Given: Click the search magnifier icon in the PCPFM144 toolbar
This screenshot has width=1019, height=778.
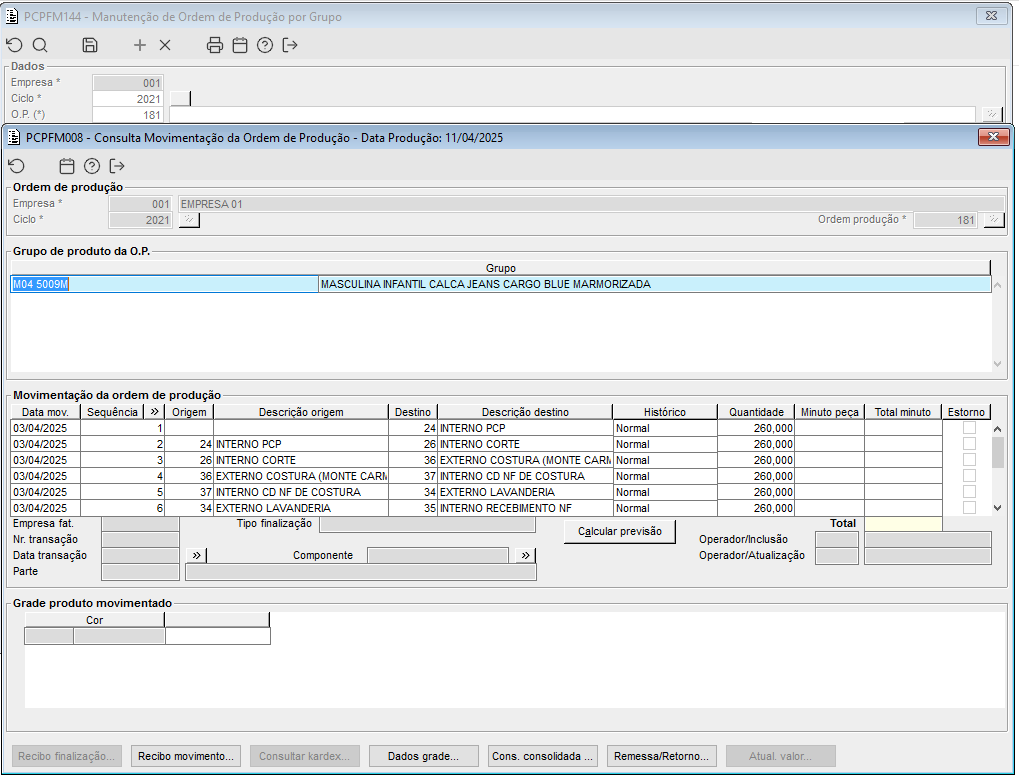Looking at the screenshot, I should (40, 45).
